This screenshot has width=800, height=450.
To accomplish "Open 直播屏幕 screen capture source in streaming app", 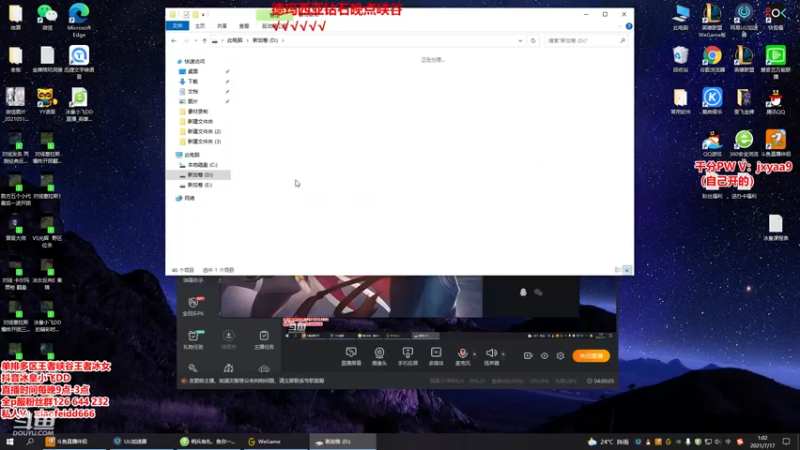I will point(351,356).
